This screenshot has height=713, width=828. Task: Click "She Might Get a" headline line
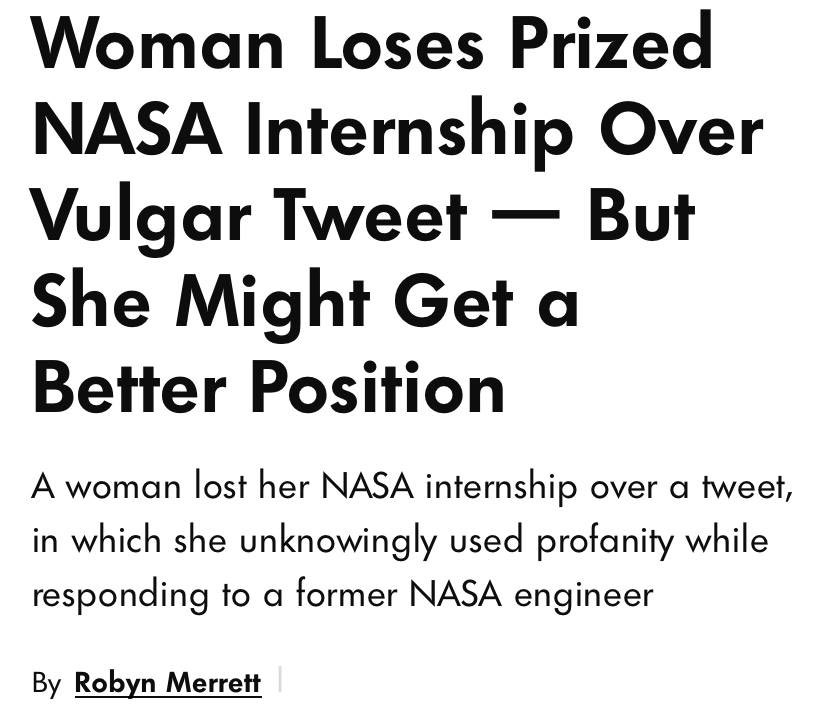coord(305,302)
